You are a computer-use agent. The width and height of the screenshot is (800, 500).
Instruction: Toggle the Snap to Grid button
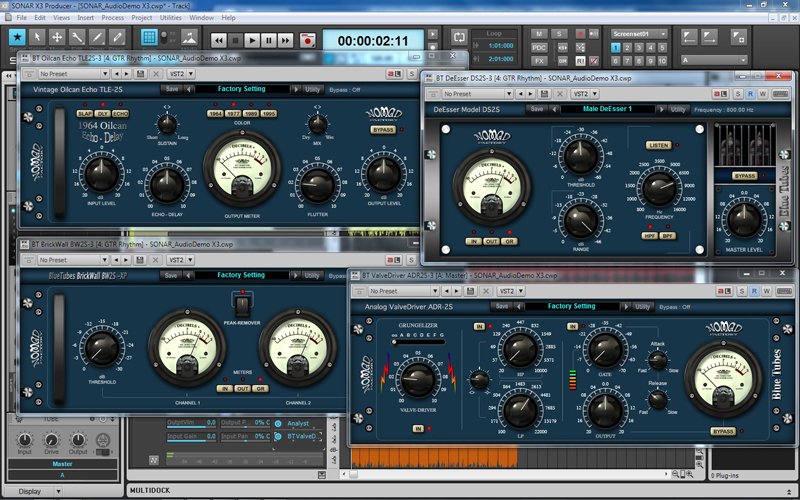tap(149, 37)
